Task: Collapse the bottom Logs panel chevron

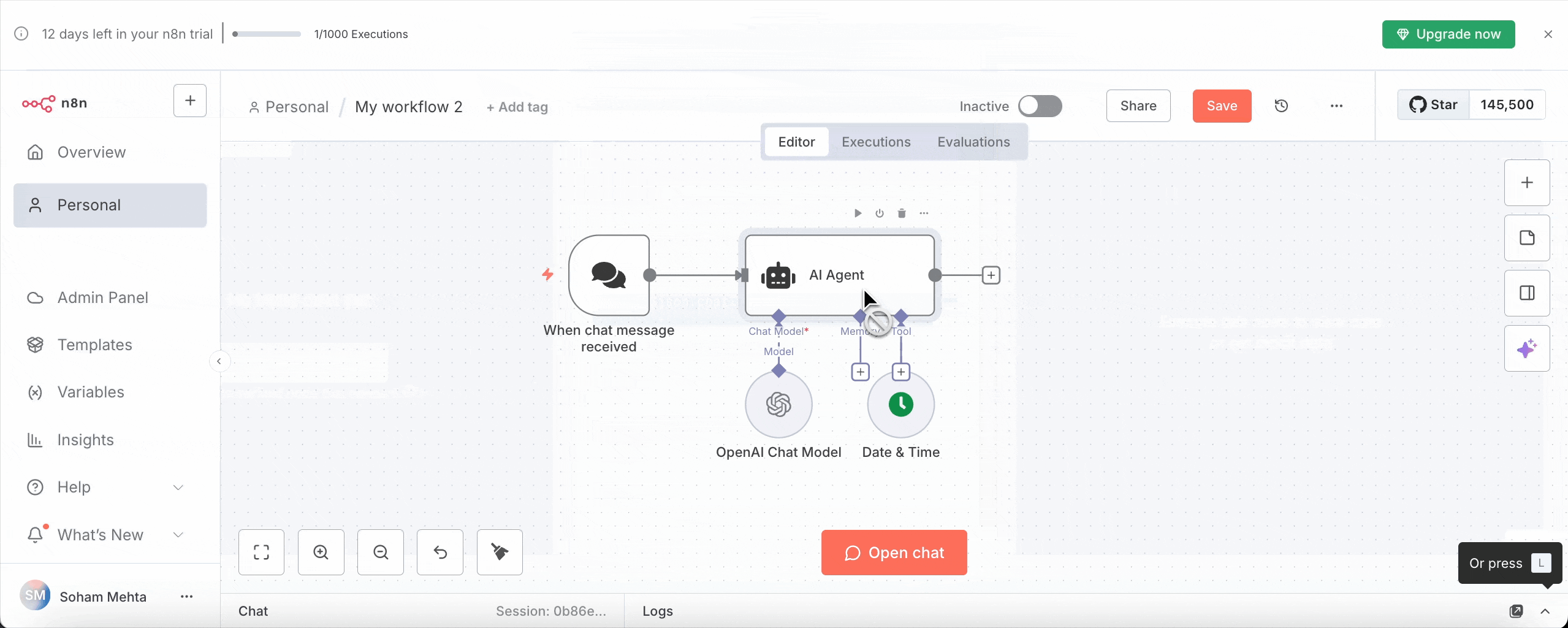Action: point(1545,611)
